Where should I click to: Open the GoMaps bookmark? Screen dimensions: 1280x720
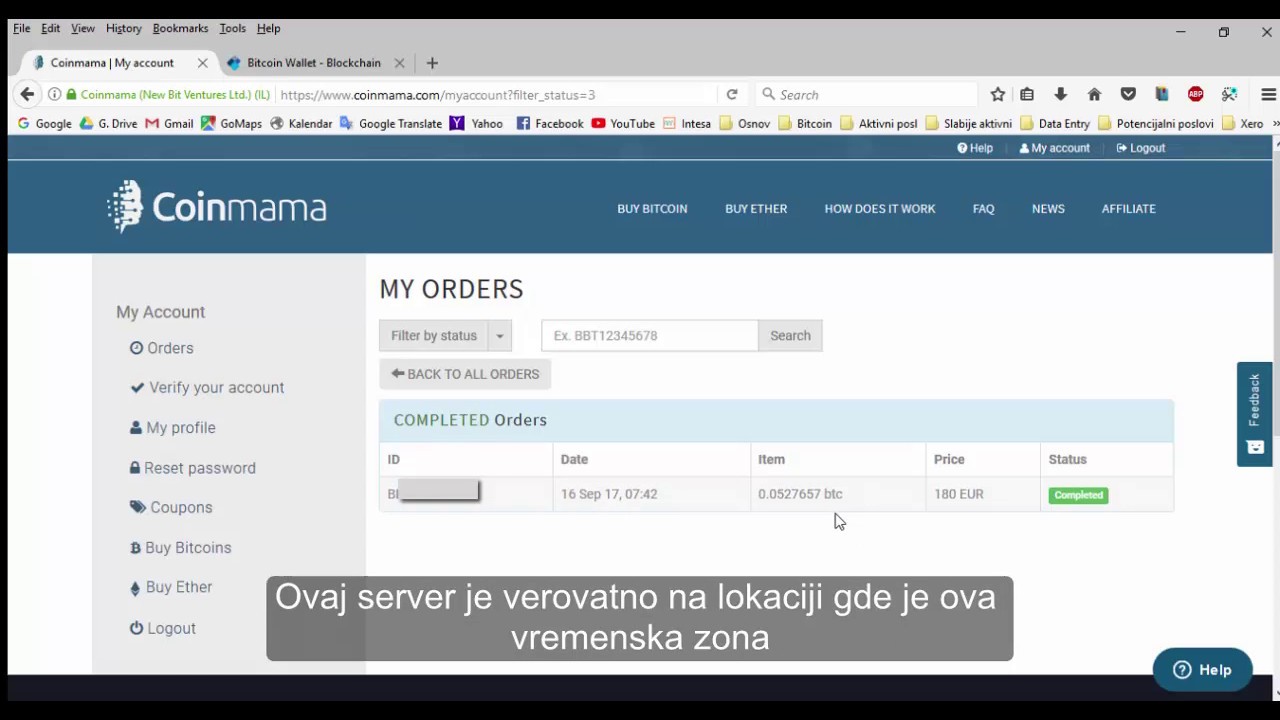point(231,123)
